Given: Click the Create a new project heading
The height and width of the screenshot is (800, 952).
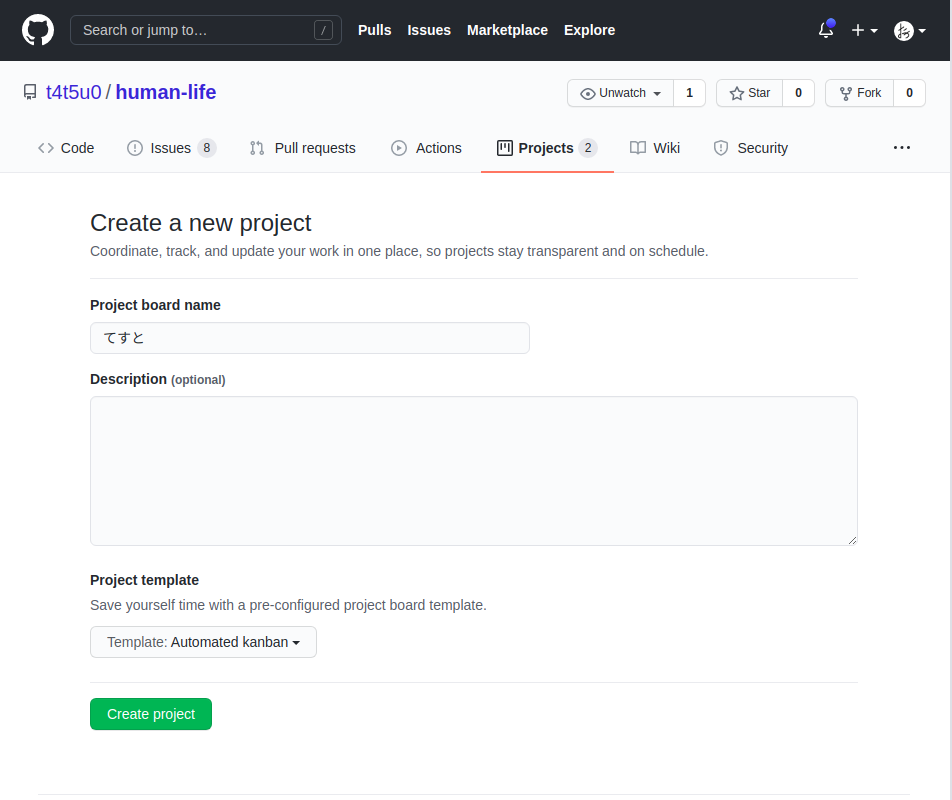Looking at the screenshot, I should [200, 223].
